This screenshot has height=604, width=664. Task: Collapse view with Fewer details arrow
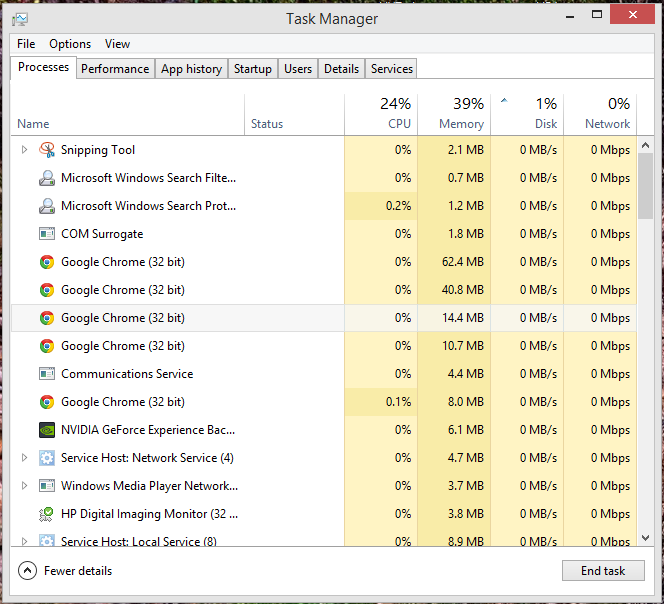click(28, 571)
